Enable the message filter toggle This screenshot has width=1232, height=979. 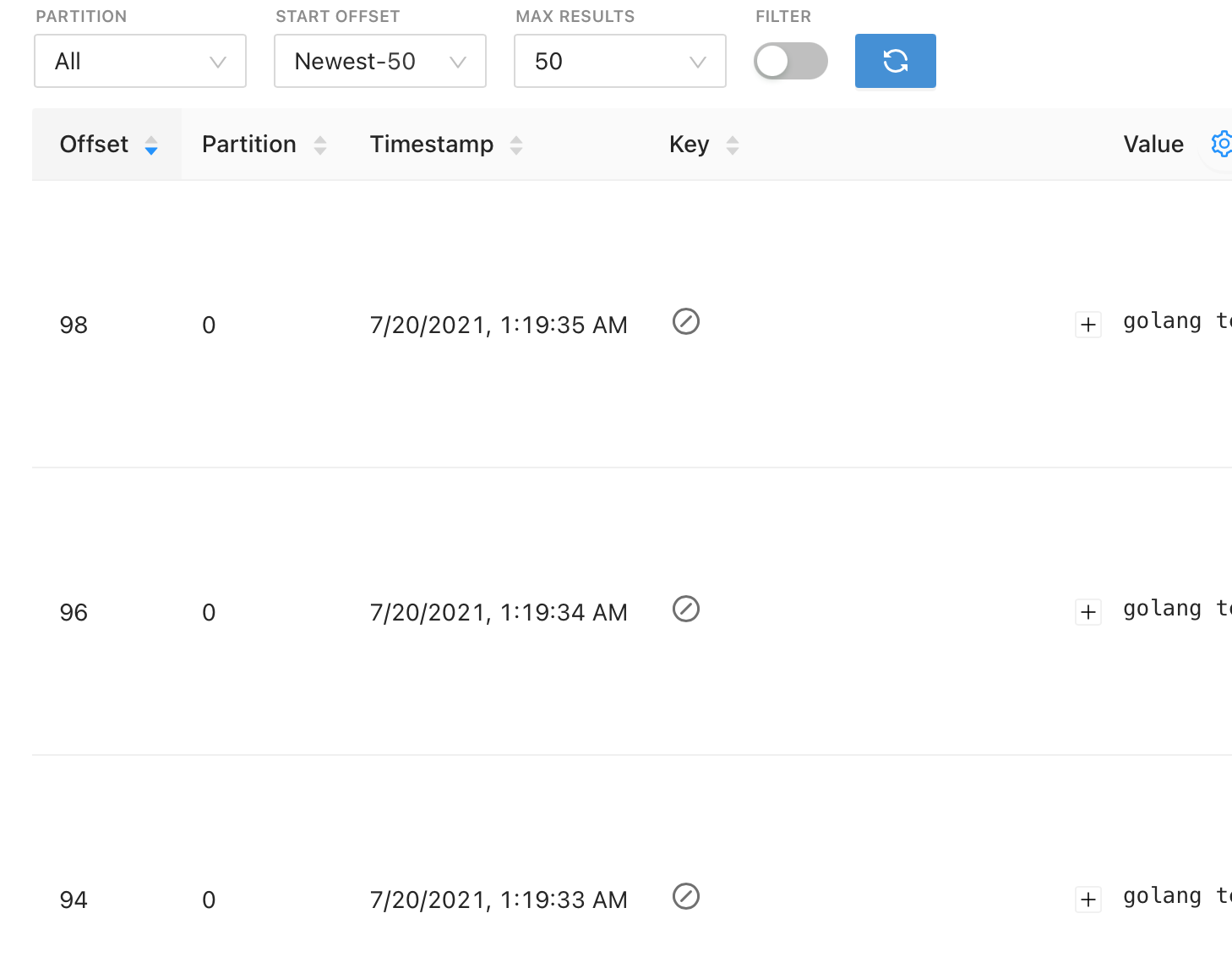790,61
